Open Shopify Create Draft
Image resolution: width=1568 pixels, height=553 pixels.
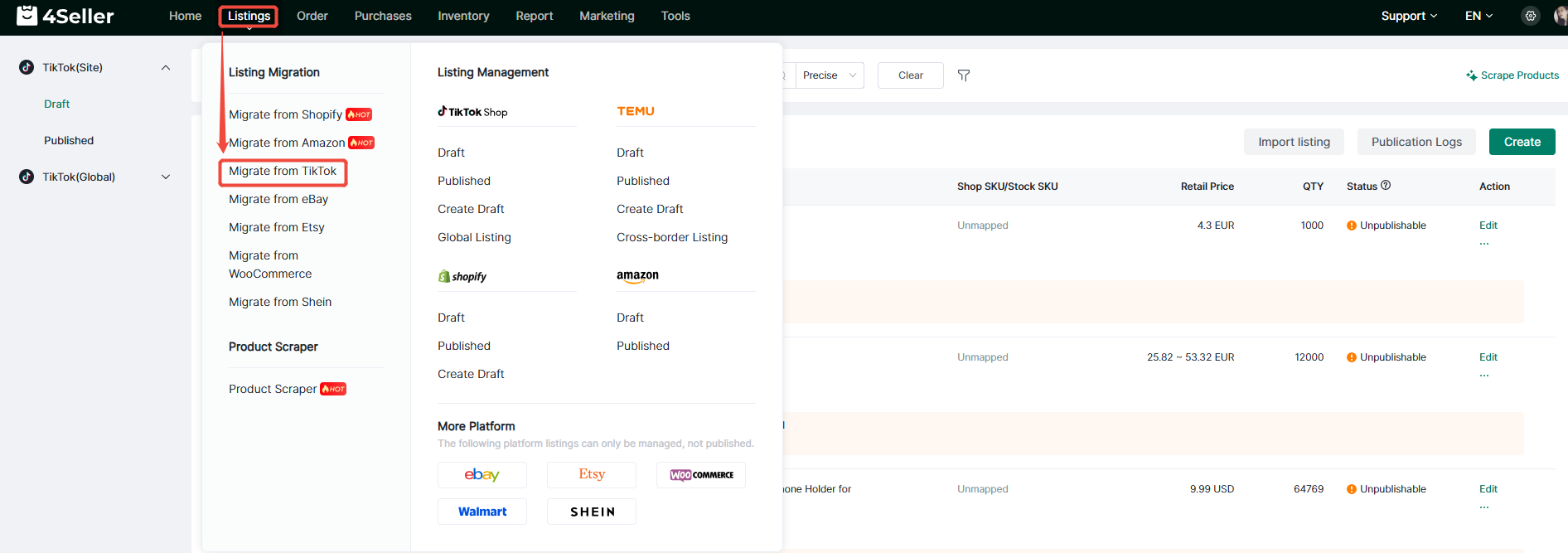[471, 374]
